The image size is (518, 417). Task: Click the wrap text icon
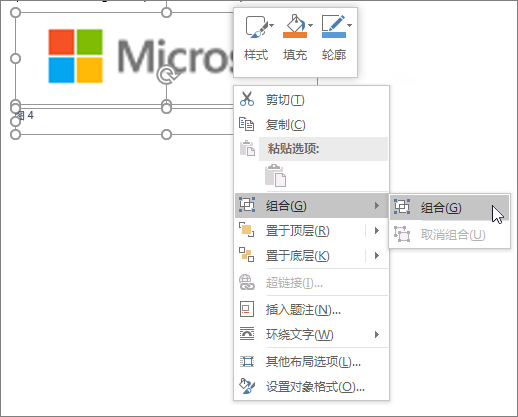tap(247, 334)
